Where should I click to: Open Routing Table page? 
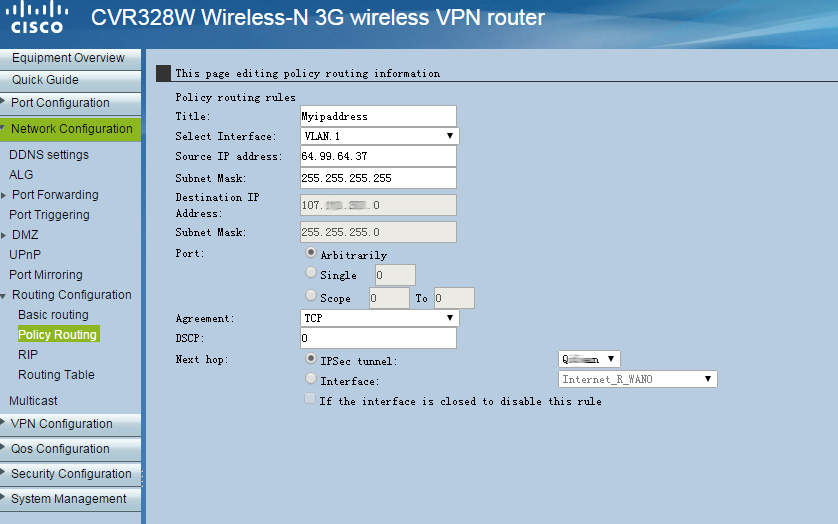56,375
